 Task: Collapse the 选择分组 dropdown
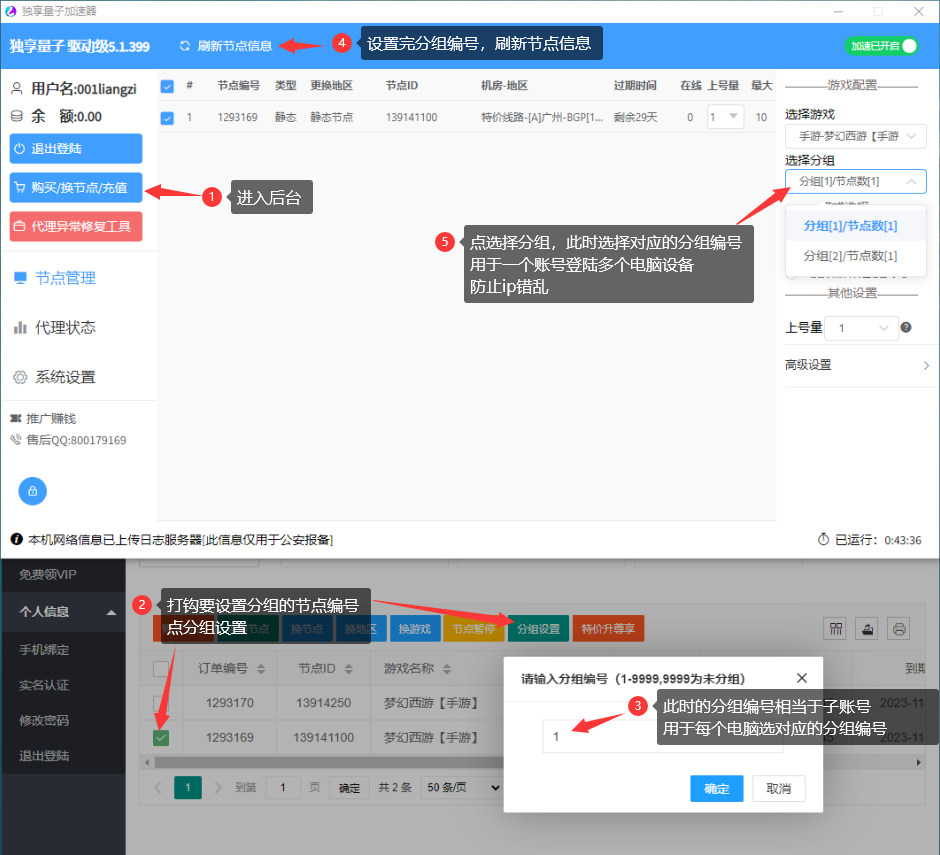pyautogui.click(x=855, y=181)
